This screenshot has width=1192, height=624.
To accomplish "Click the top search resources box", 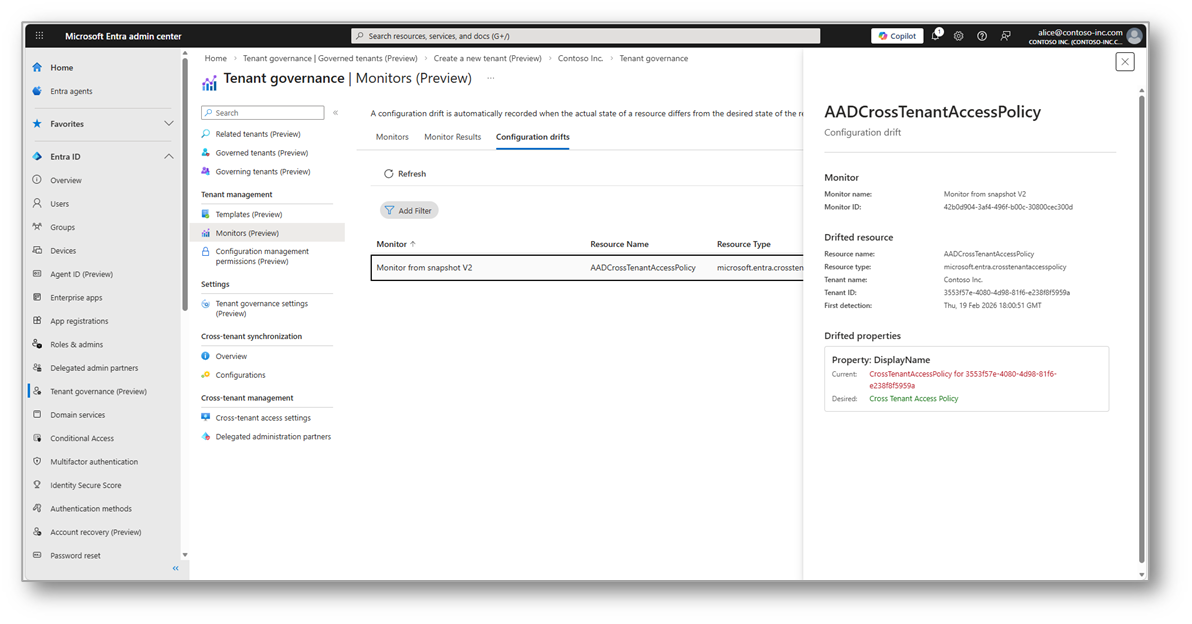I will tap(585, 36).
